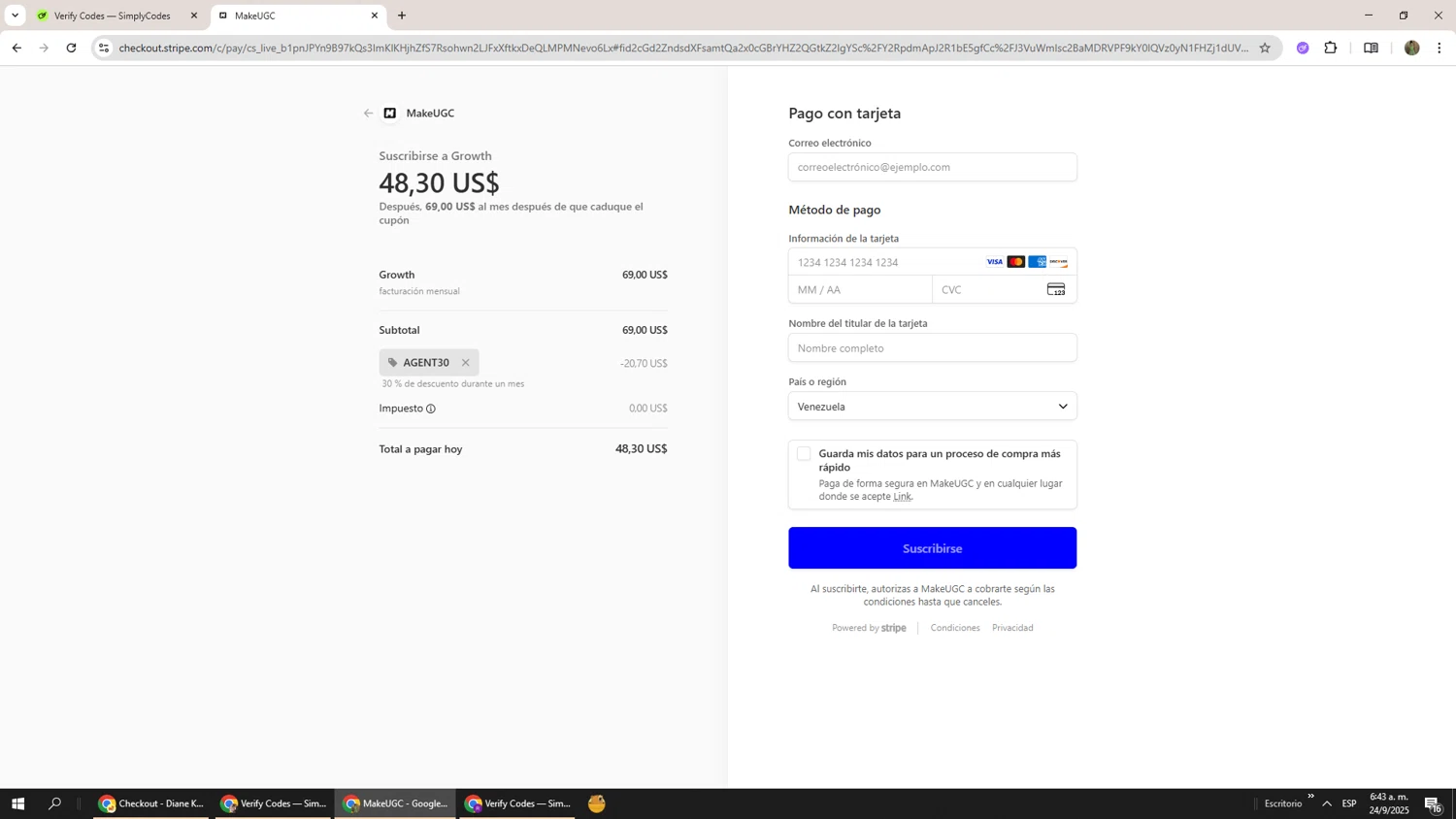Viewport: 1456px width, 819px height.
Task: Bookmark this page with the star
Action: point(1265,48)
